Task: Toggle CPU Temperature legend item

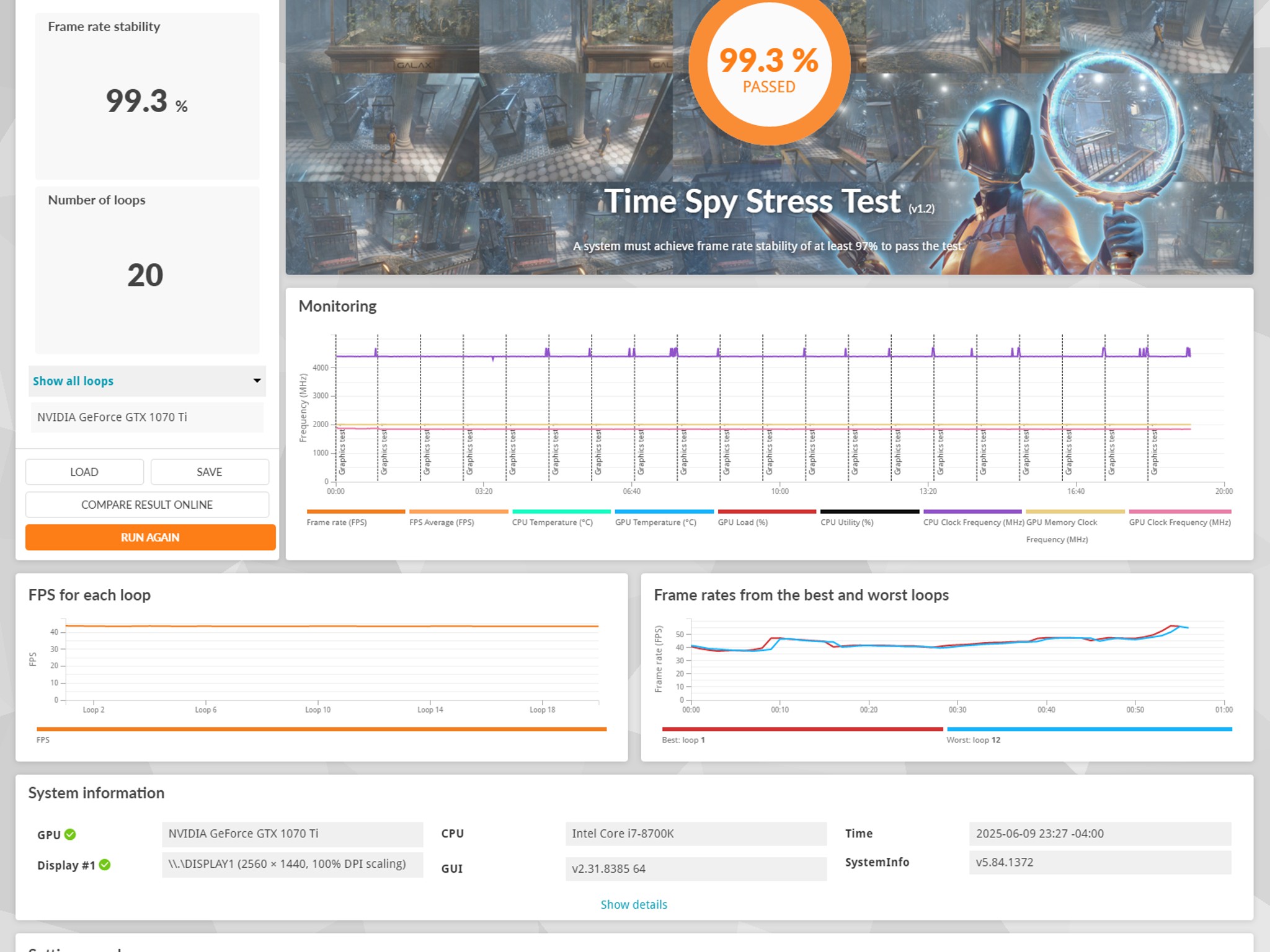Action: click(561, 512)
